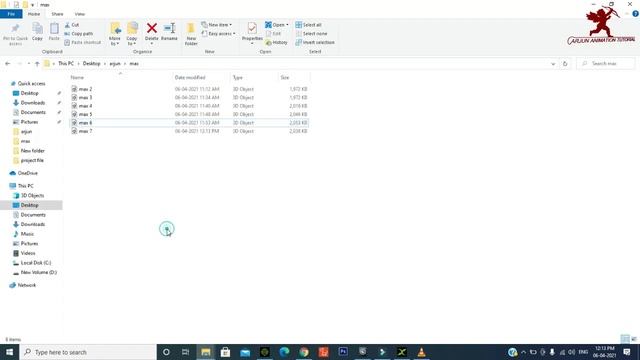Select Network in the navigation pane

[27, 285]
